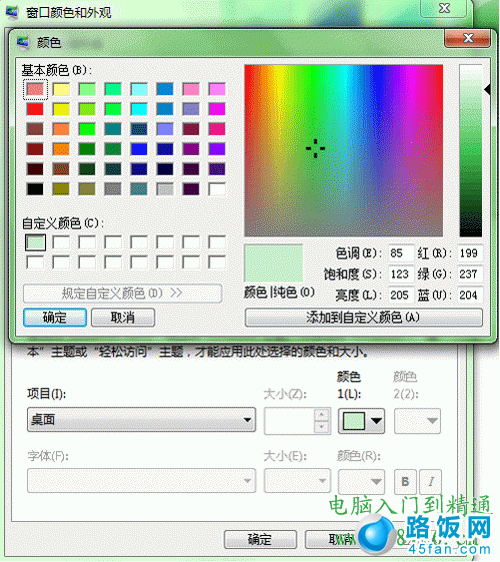The height and width of the screenshot is (562, 500).
Task: Click the disabled 规定自定义颜色 button
Action: pyautogui.click(x=123, y=294)
